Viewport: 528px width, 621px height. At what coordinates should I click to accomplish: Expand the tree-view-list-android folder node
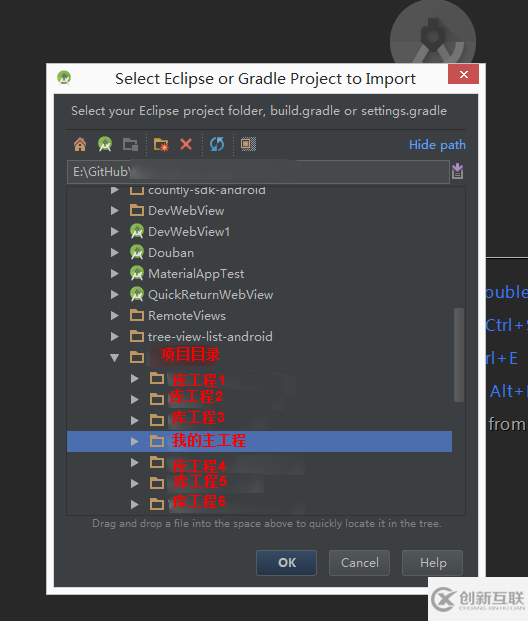[x=115, y=337]
